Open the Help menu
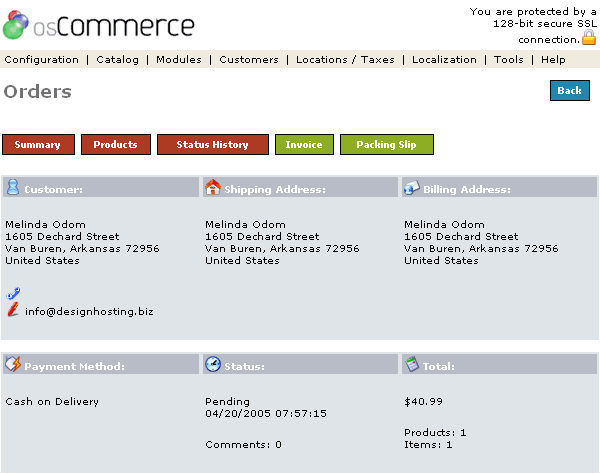The height and width of the screenshot is (474, 600). pyautogui.click(x=553, y=60)
